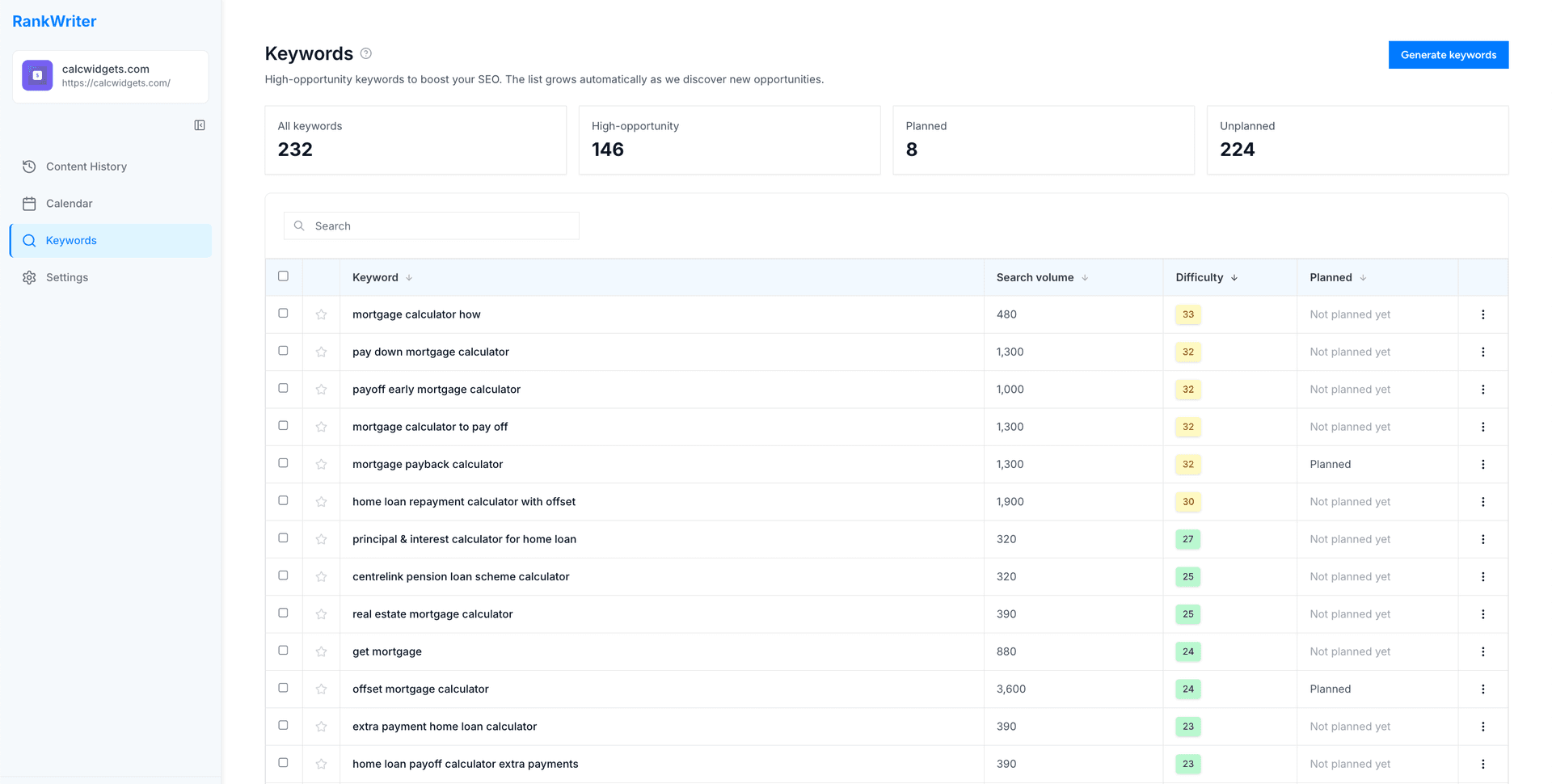The width and height of the screenshot is (1552, 784).
Task: Click the Generate keywords button
Action: point(1448,54)
